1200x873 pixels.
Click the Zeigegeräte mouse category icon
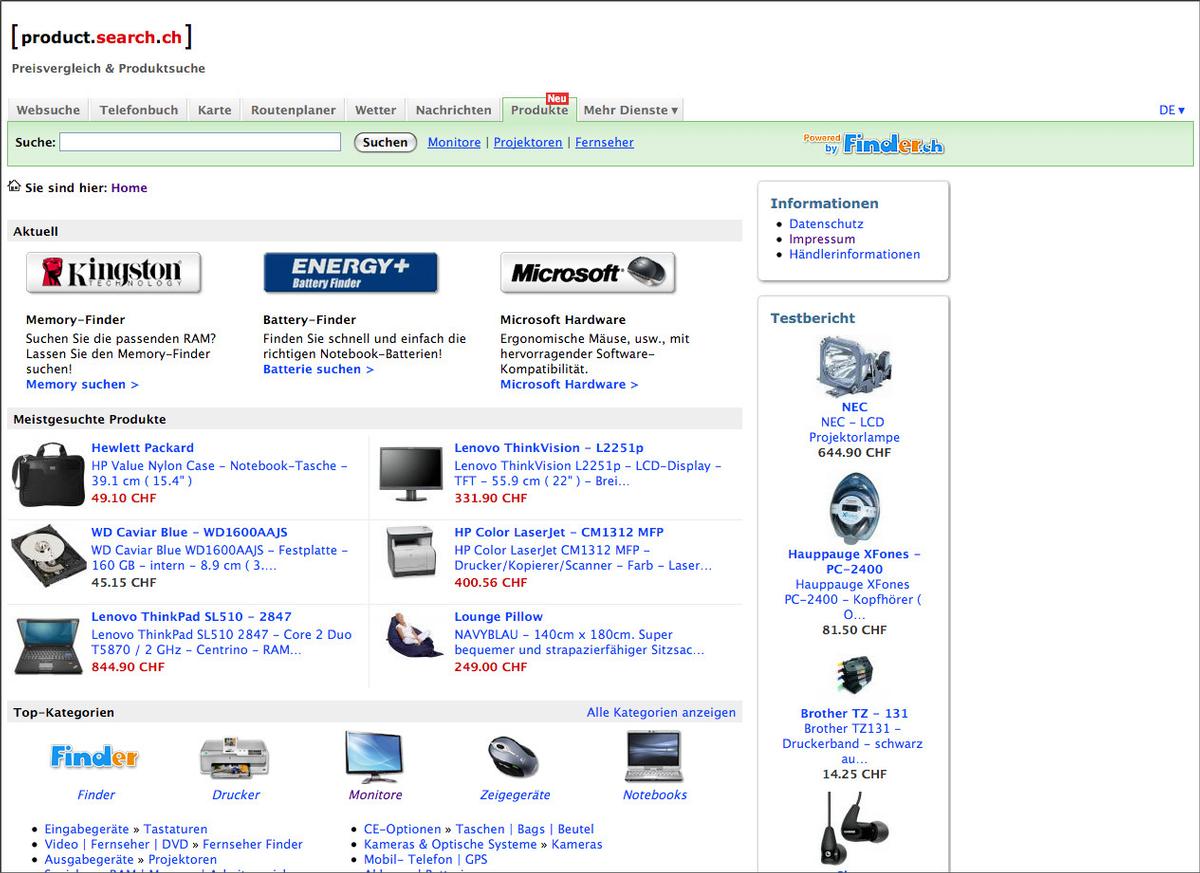click(x=514, y=757)
